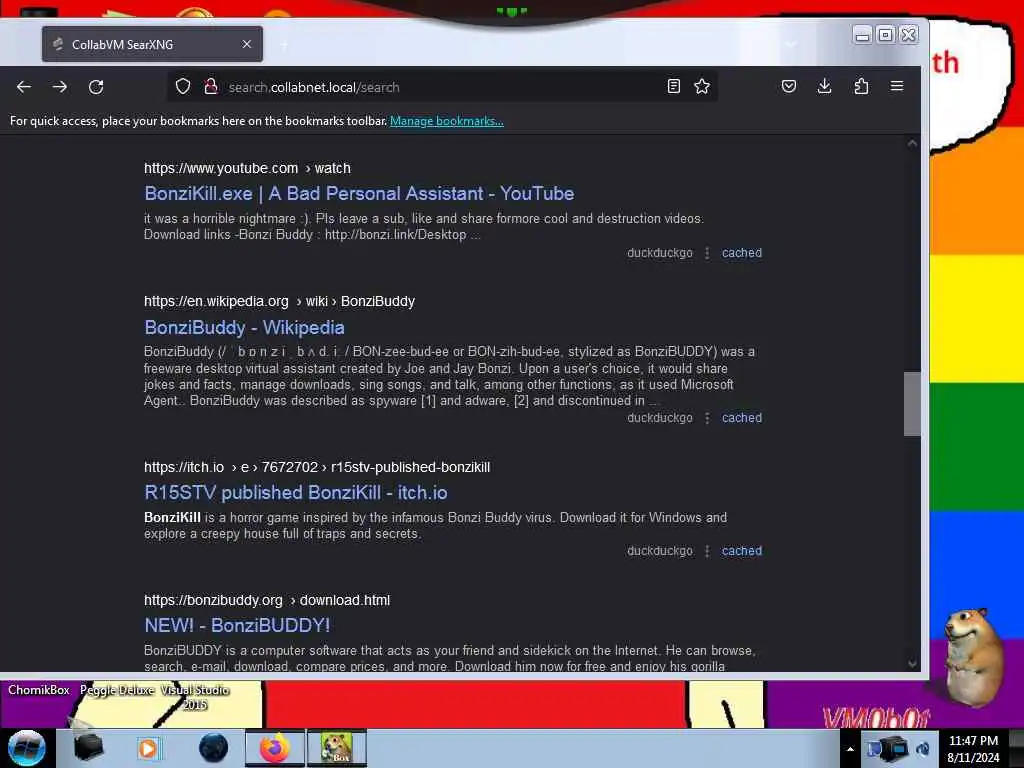Select the Peggle Deluxe desktop shortcut
The height and width of the screenshot is (768, 1024).
click(117, 690)
